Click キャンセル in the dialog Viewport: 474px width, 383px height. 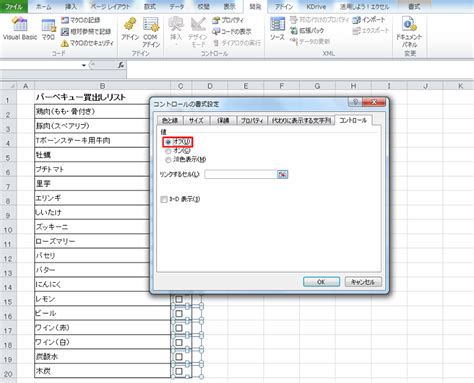[x=363, y=282]
